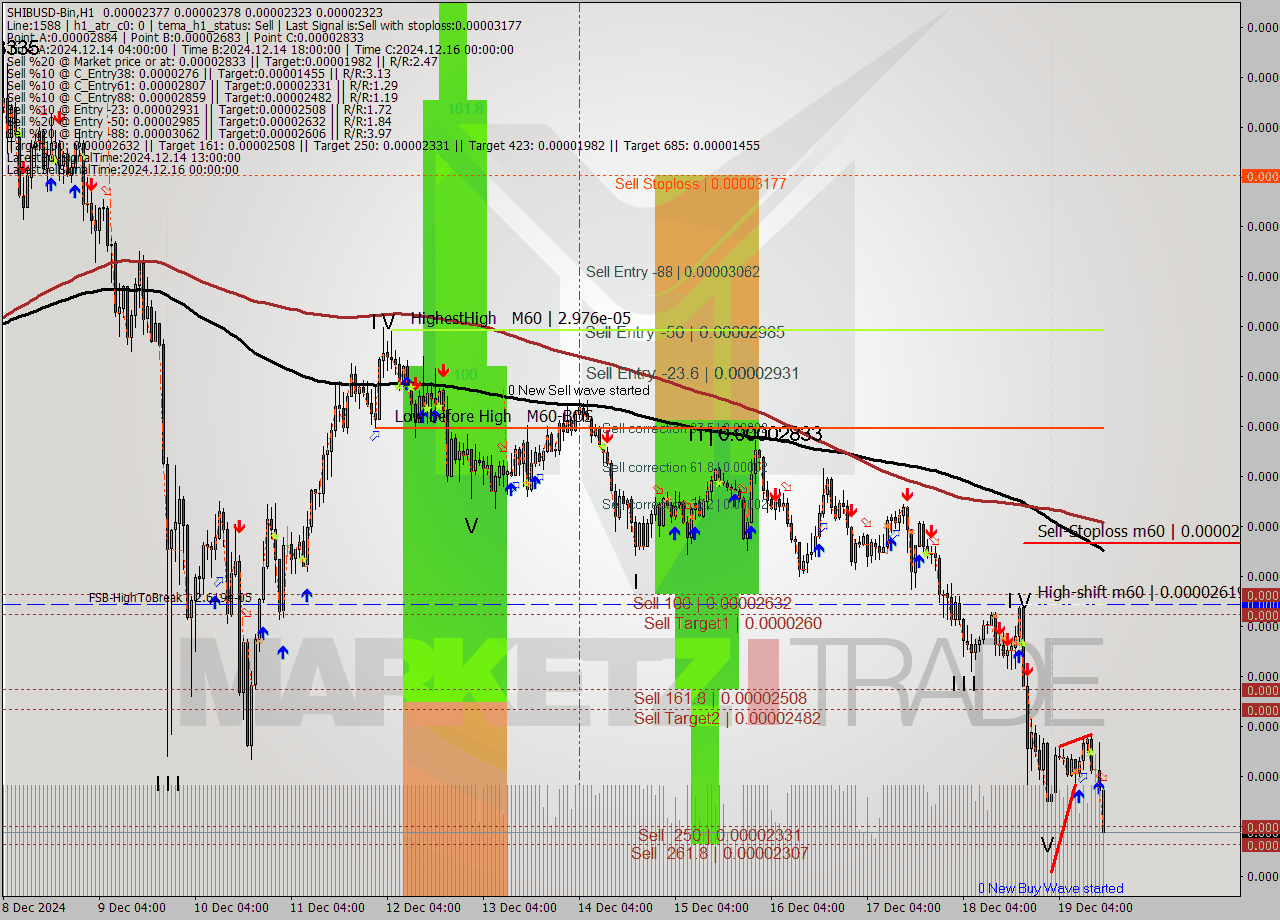Select the '15 Dec 04:00' time label
This screenshot has width=1280, height=920.
point(711,908)
